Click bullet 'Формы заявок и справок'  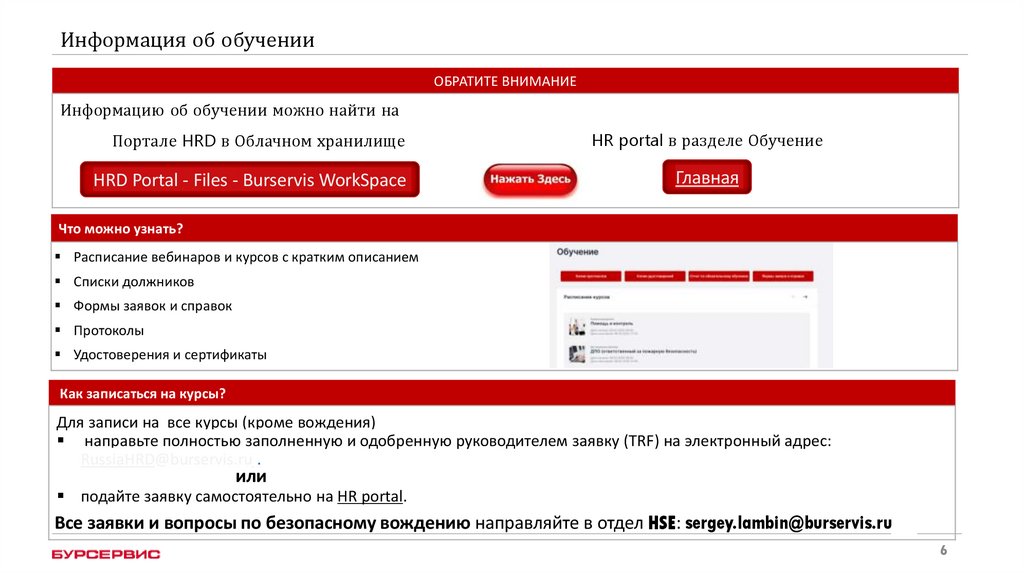pos(152,306)
